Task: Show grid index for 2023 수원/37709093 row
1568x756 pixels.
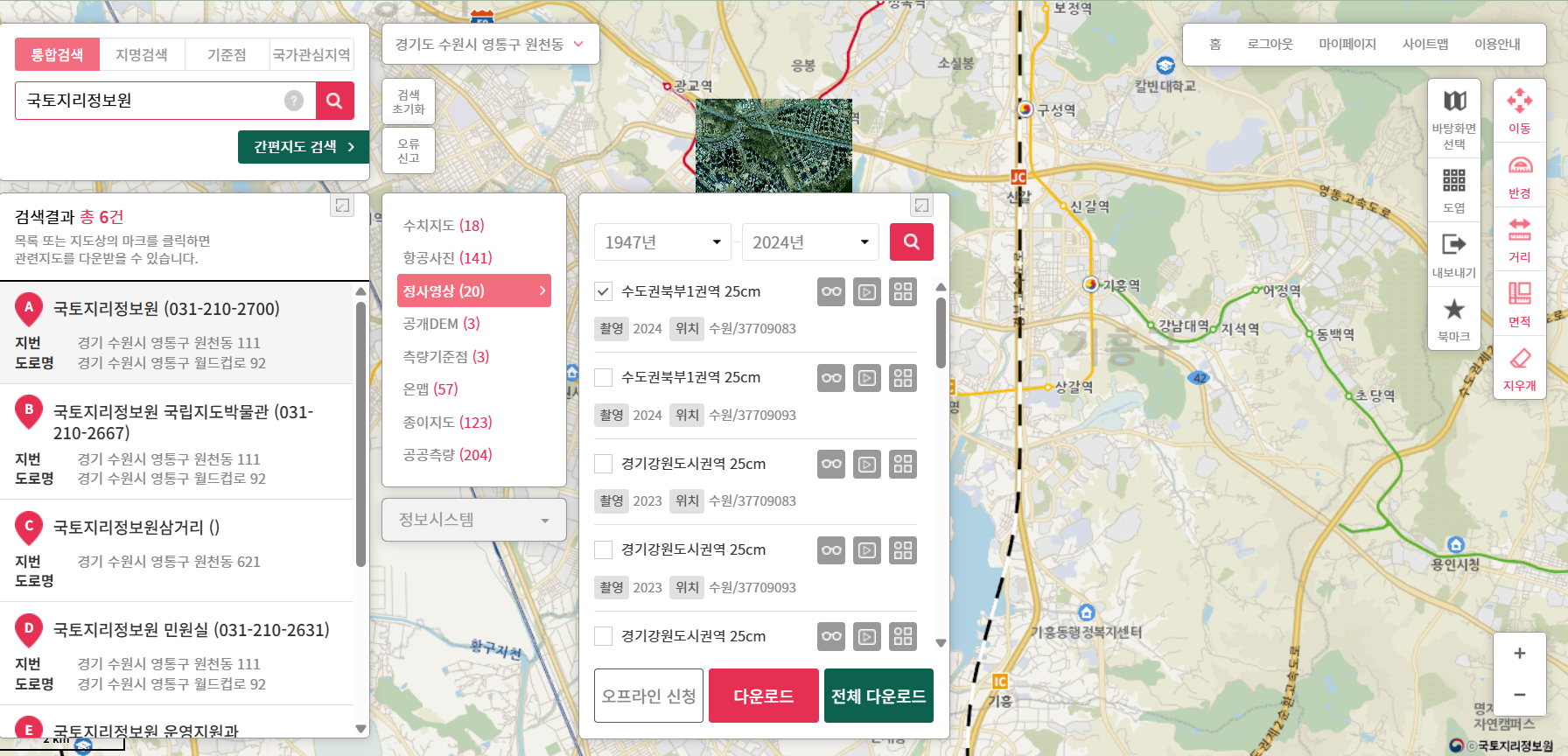Action: pos(903,550)
